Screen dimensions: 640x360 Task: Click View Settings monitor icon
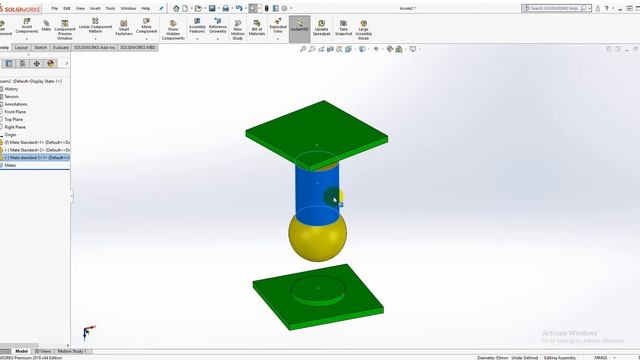tap(413, 49)
